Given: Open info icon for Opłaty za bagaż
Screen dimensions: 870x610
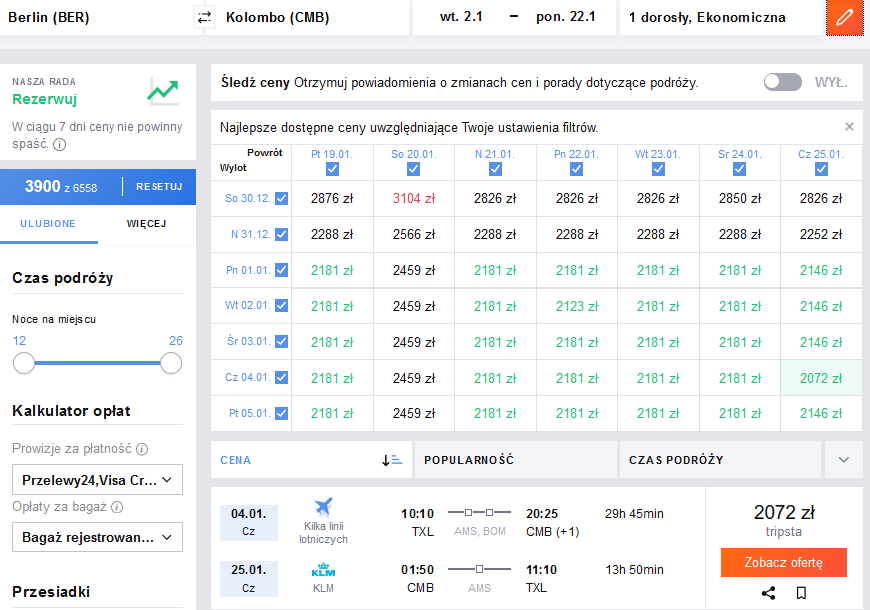Looking at the screenshot, I should coord(117,507).
